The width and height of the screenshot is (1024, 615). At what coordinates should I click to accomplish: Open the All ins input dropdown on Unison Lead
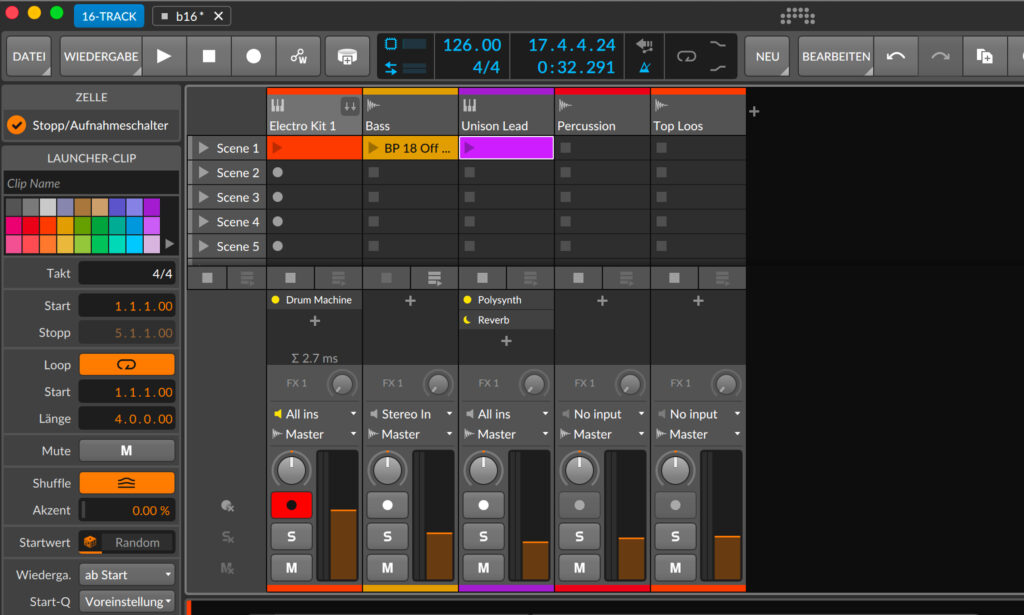(507, 414)
